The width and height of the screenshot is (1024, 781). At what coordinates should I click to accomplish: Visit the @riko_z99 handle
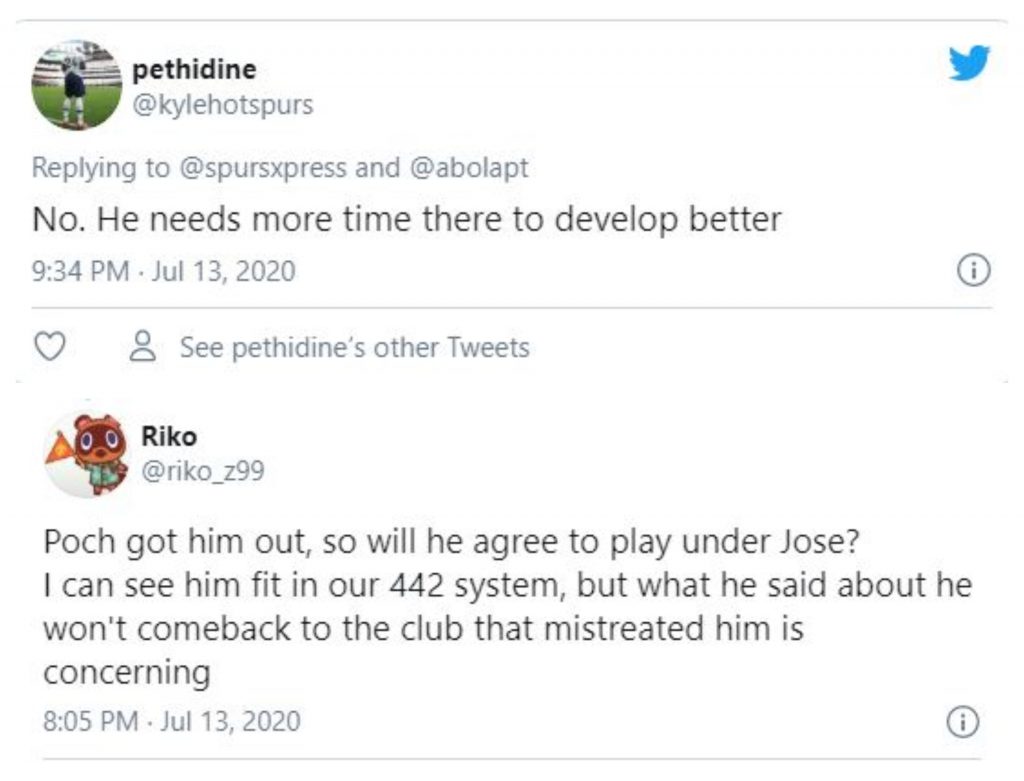coord(203,471)
